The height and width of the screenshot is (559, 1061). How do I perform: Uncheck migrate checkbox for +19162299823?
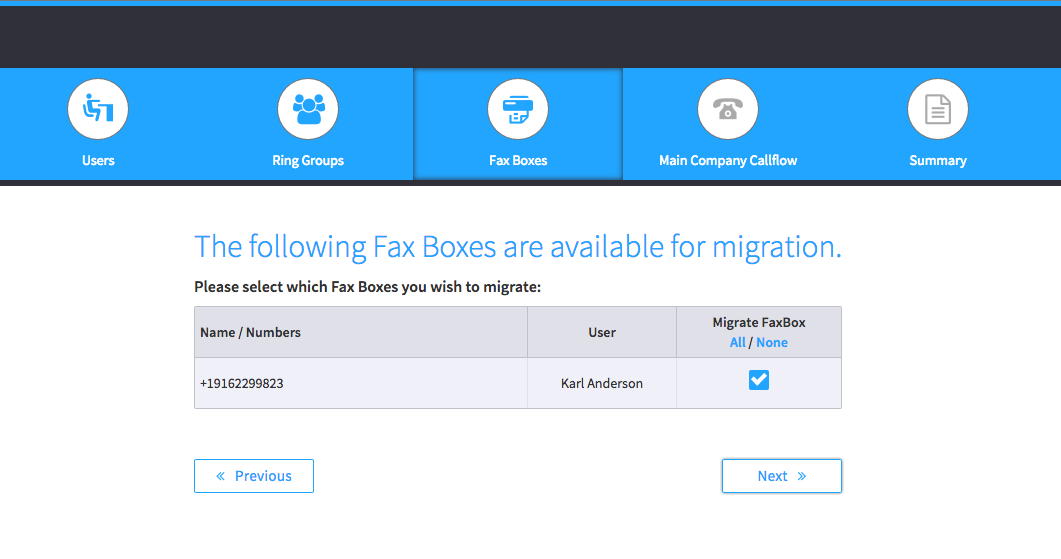click(x=759, y=380)
